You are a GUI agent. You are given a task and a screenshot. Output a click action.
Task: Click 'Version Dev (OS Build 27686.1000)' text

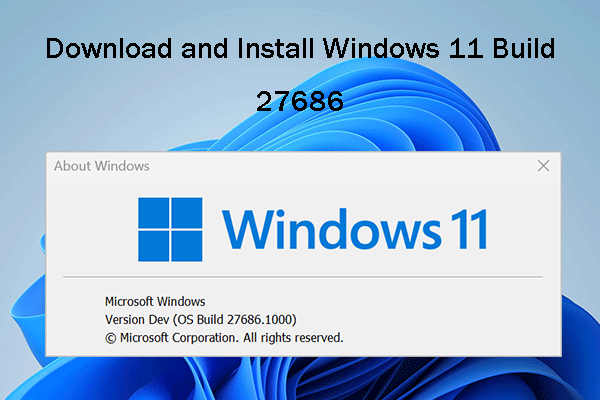(x=201, y=319)
